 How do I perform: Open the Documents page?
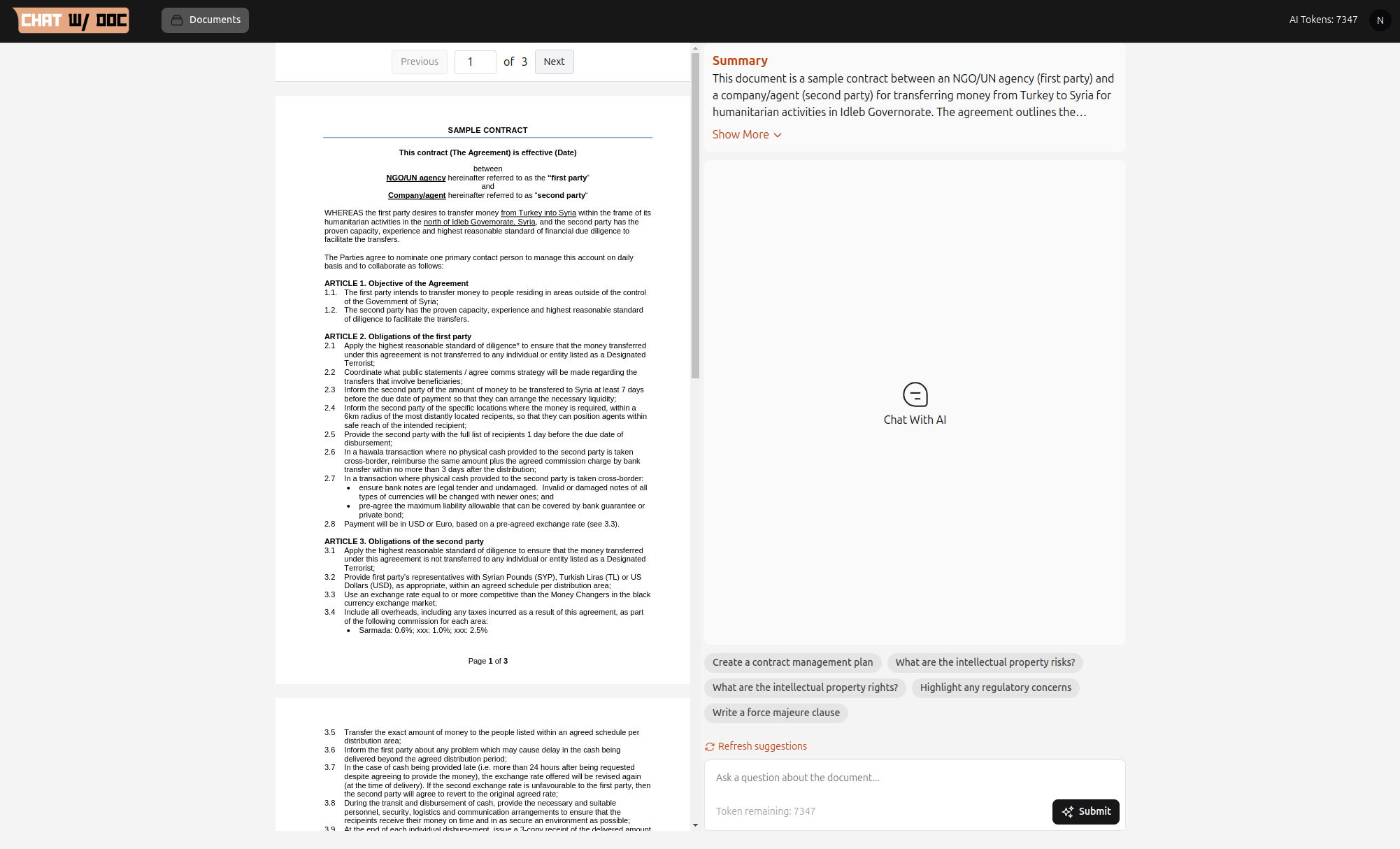(205, 20)
